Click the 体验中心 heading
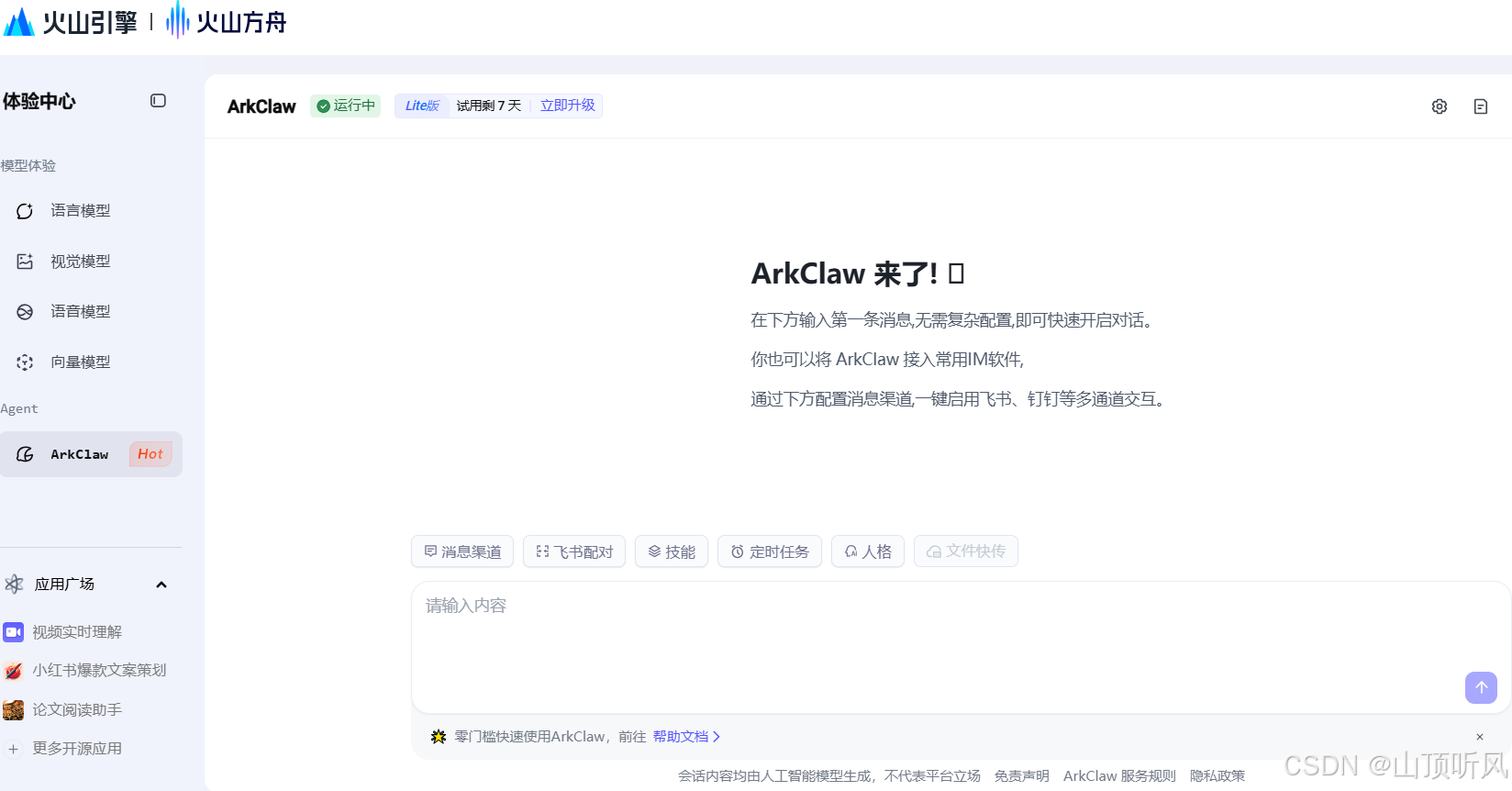 click(x=39, y=101)
